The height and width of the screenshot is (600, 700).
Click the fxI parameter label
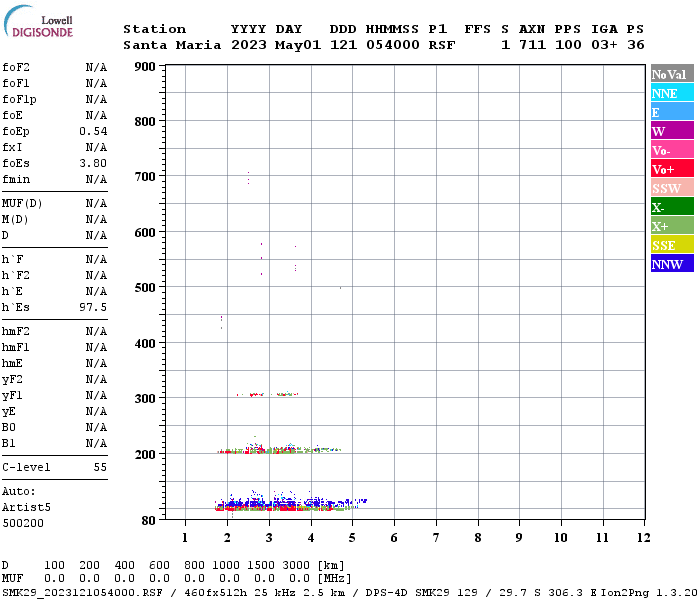click(x=12, y=147)
